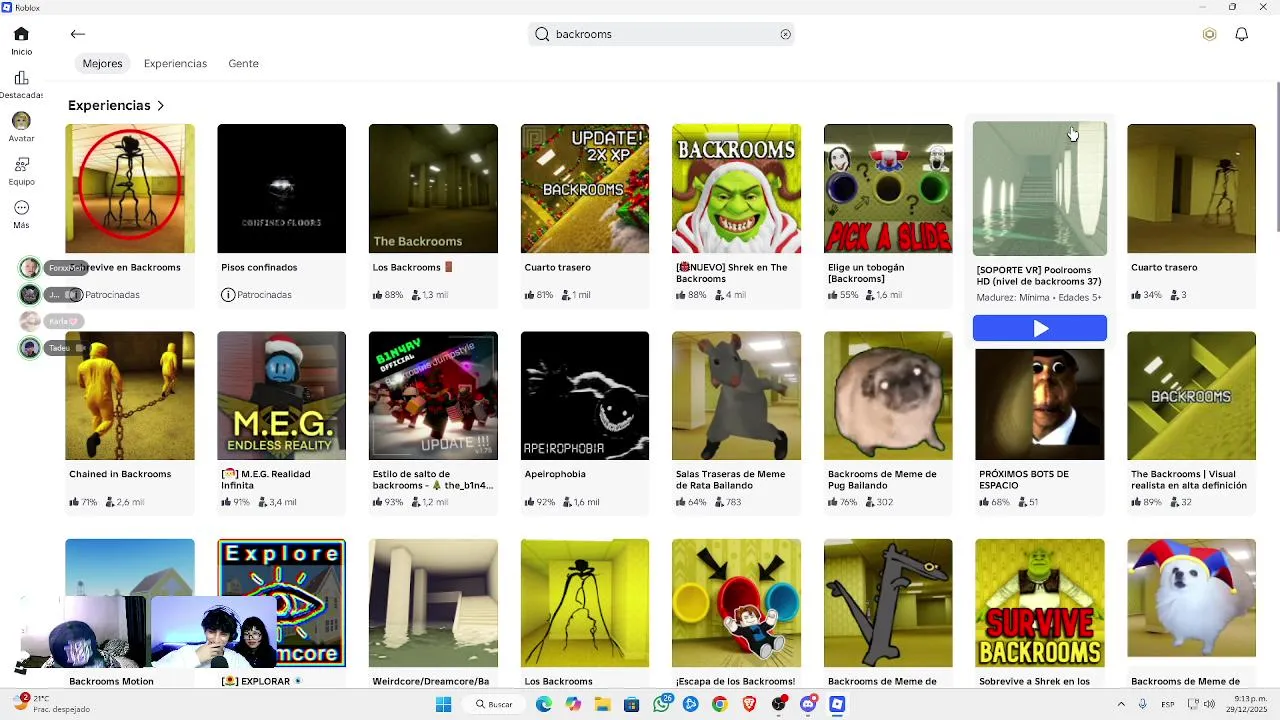Open Google Chrome from taskbar

[719, 704]
